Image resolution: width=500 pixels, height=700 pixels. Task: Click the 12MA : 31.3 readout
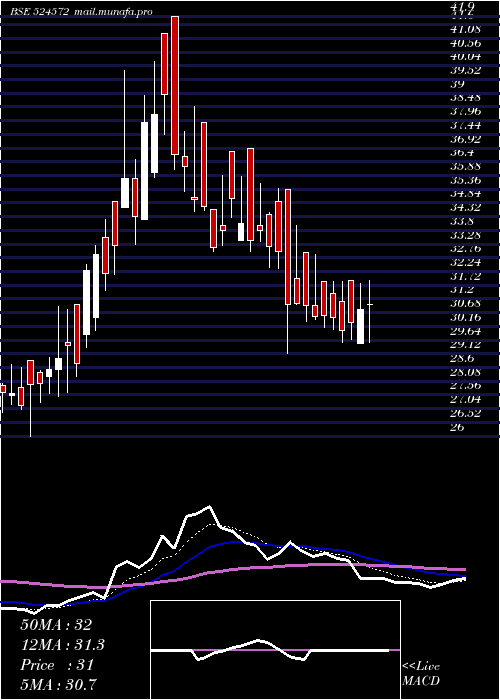tap(62, 645)
